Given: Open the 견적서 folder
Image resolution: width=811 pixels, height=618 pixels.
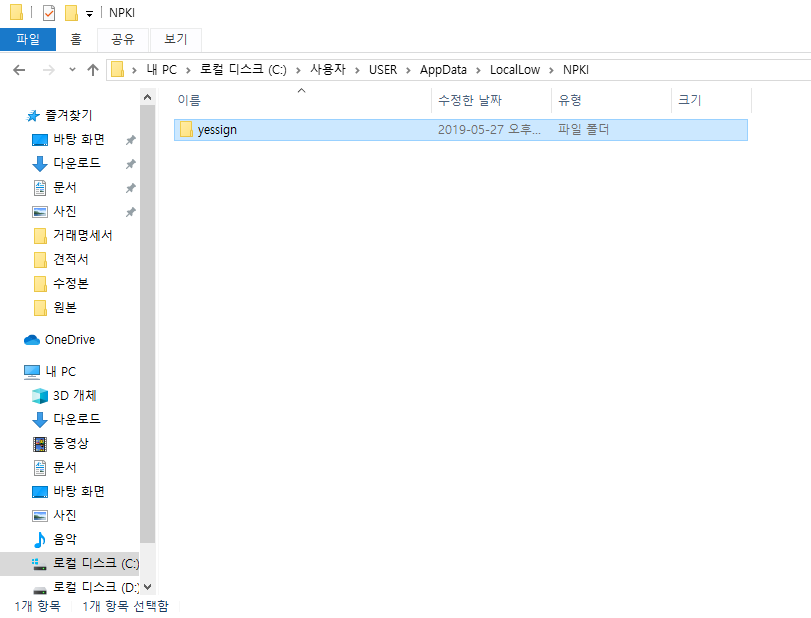Looking at the screenshot, I should coord(71,259).
